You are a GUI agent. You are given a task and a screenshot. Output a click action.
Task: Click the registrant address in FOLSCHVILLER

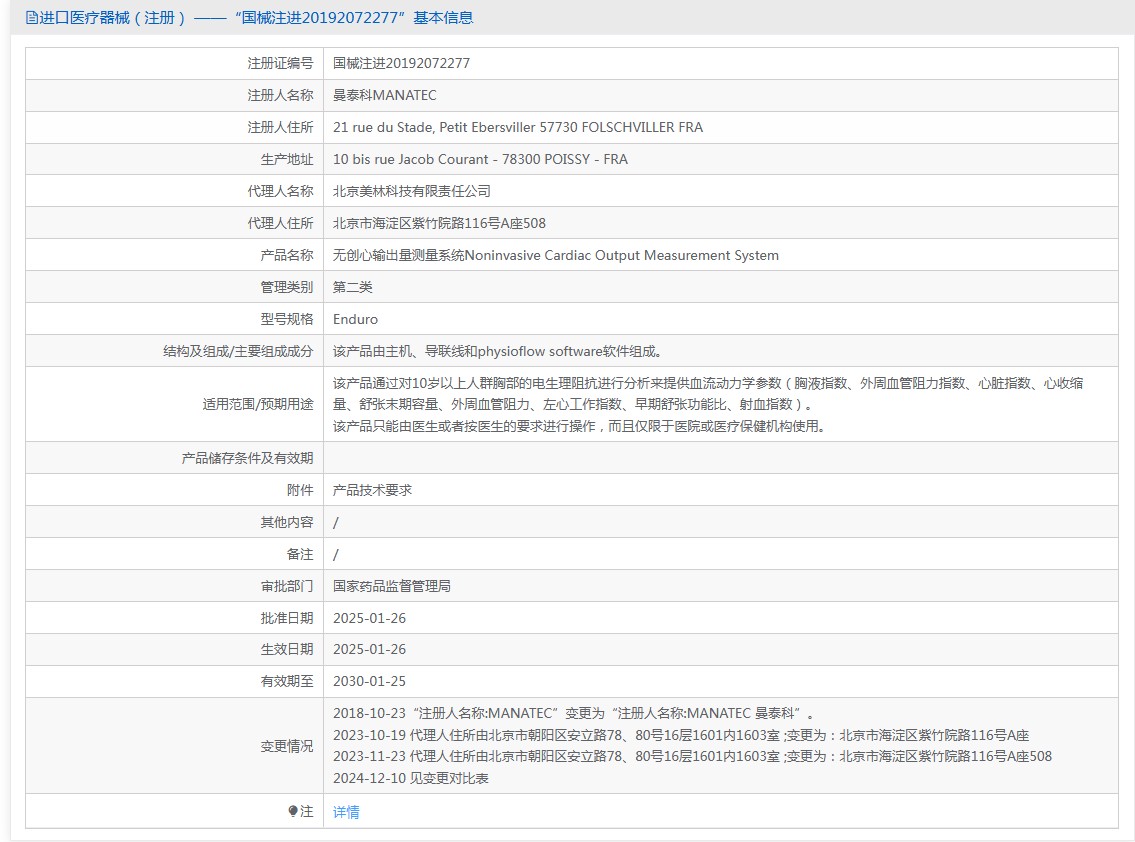517,127
